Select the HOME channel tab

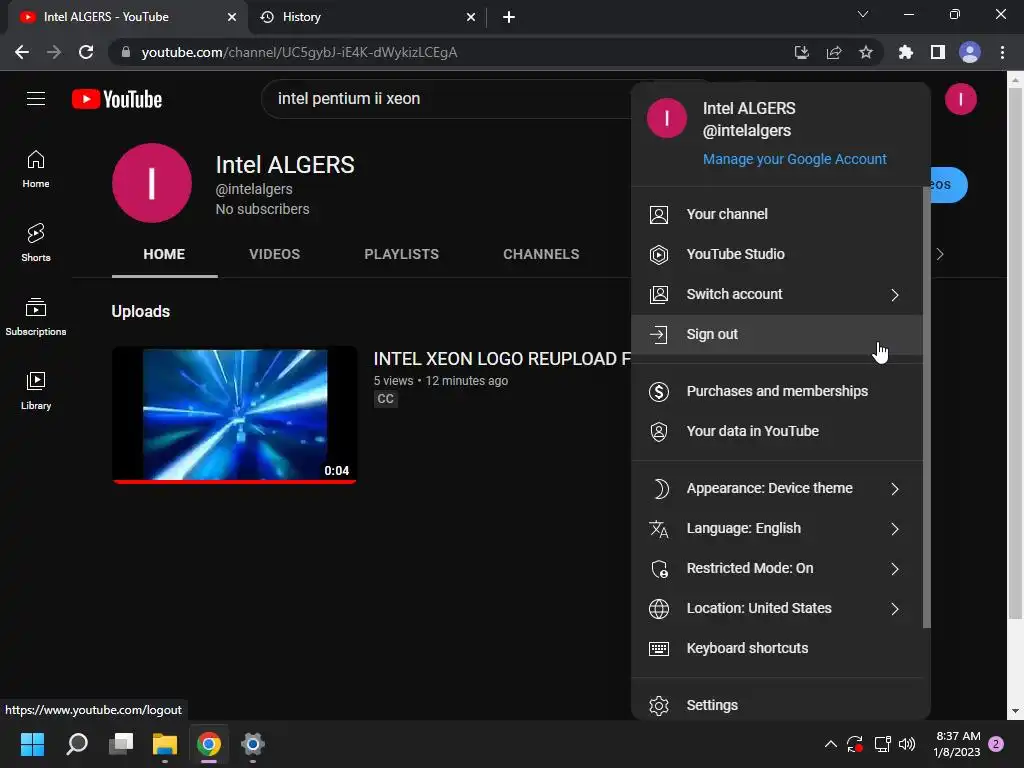[164, 254]
